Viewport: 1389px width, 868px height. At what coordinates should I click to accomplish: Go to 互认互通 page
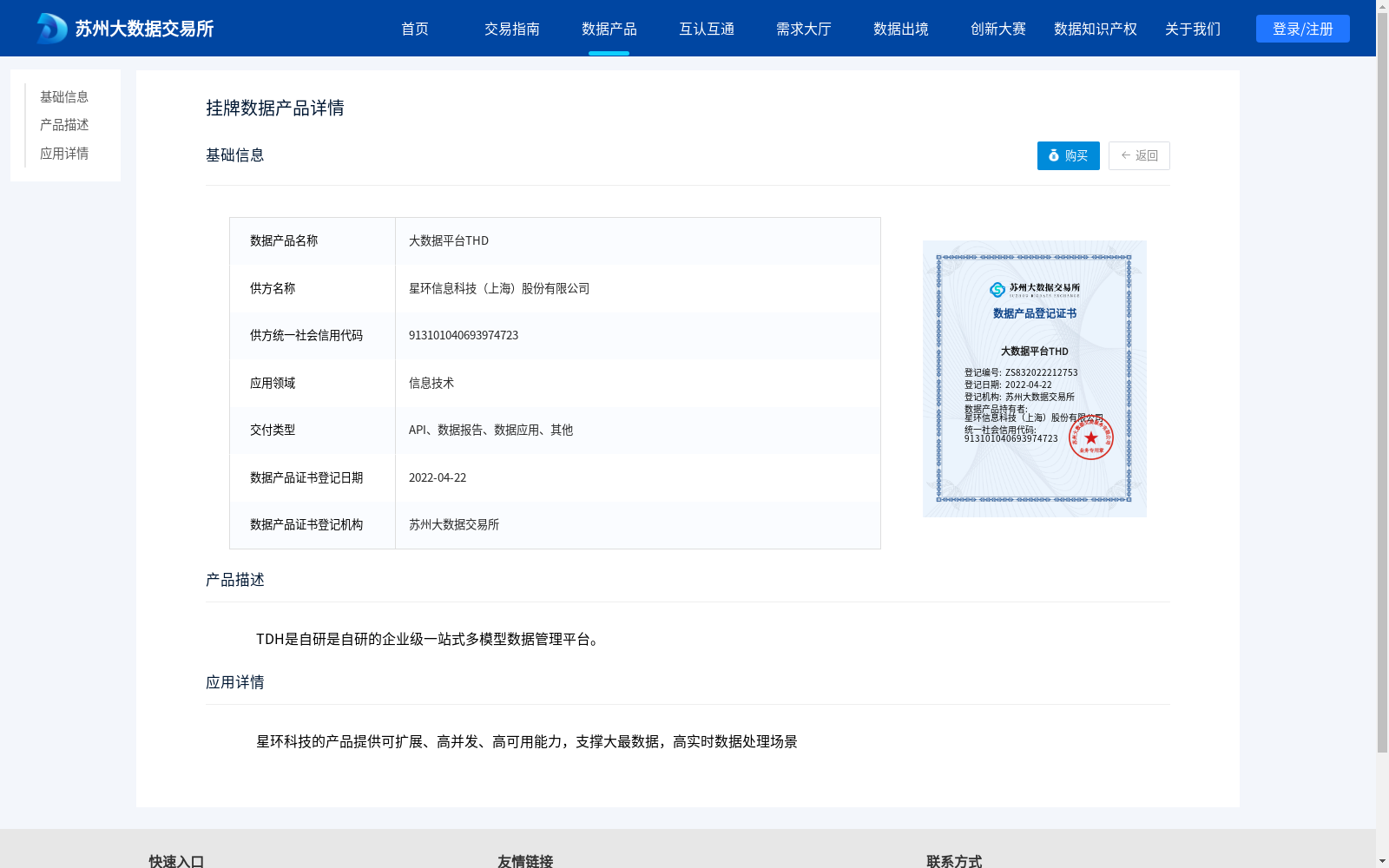707,29
